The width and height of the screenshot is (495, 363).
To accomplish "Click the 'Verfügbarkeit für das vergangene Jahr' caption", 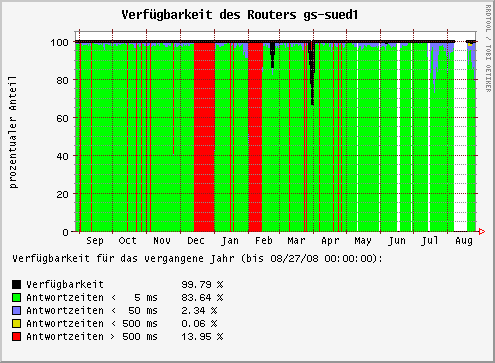I will click(123, 259).
